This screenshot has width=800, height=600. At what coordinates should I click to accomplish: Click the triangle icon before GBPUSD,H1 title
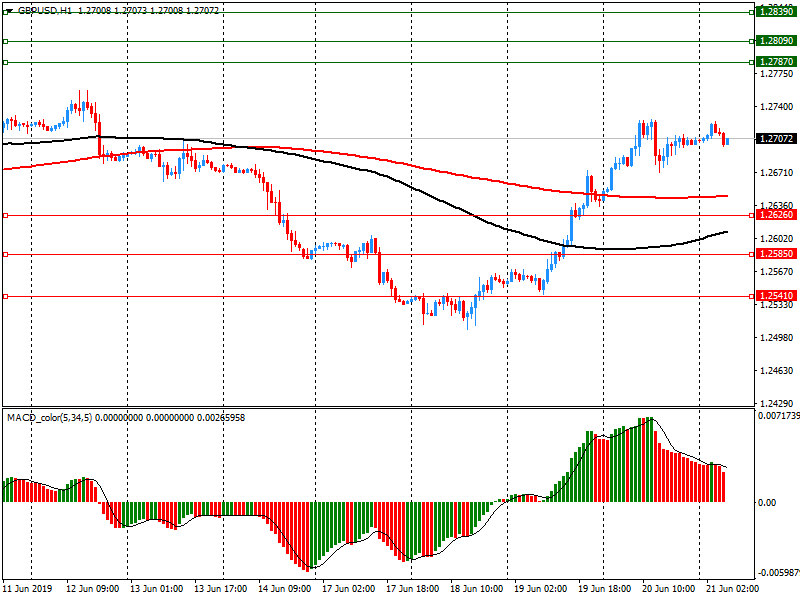point(9,11)
